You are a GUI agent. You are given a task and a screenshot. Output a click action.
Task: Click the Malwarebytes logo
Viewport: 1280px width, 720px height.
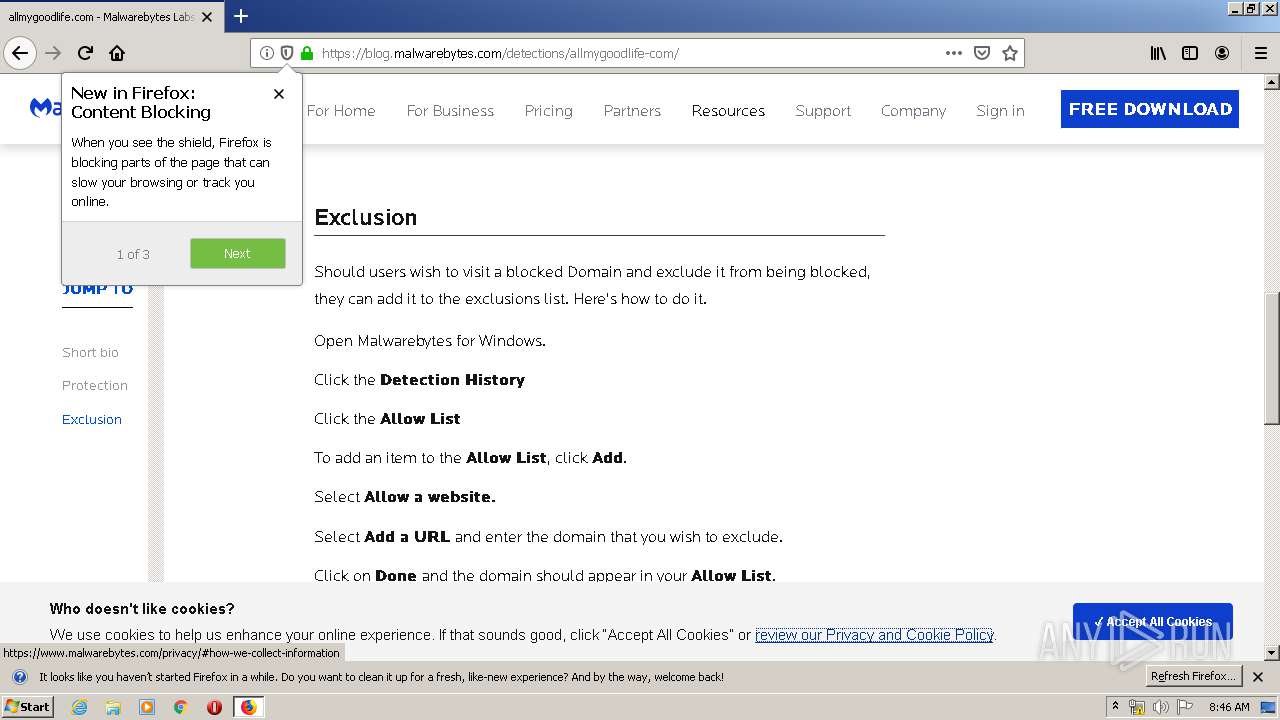click(46, 108)
